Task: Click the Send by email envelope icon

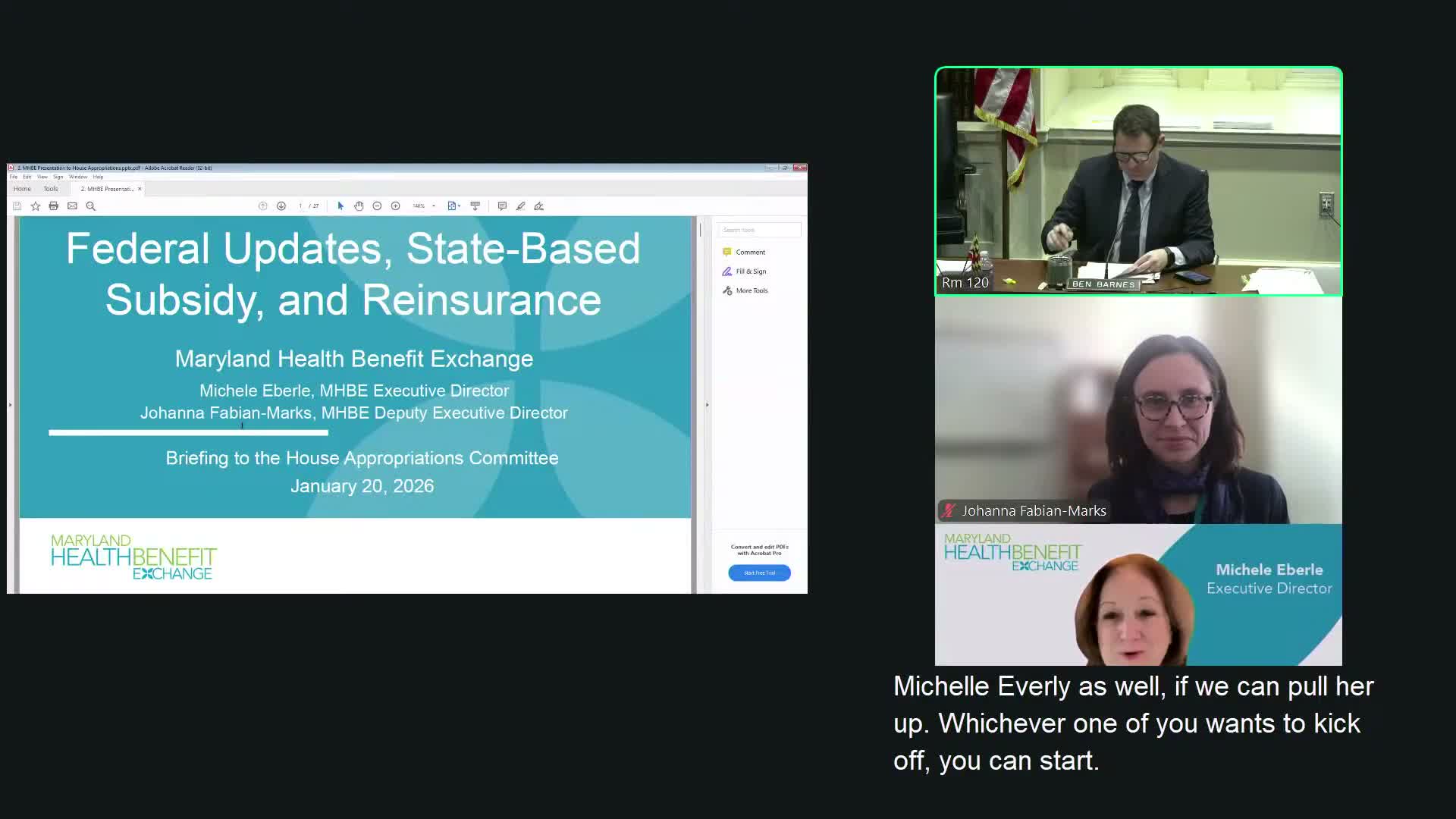Action: 72,206
